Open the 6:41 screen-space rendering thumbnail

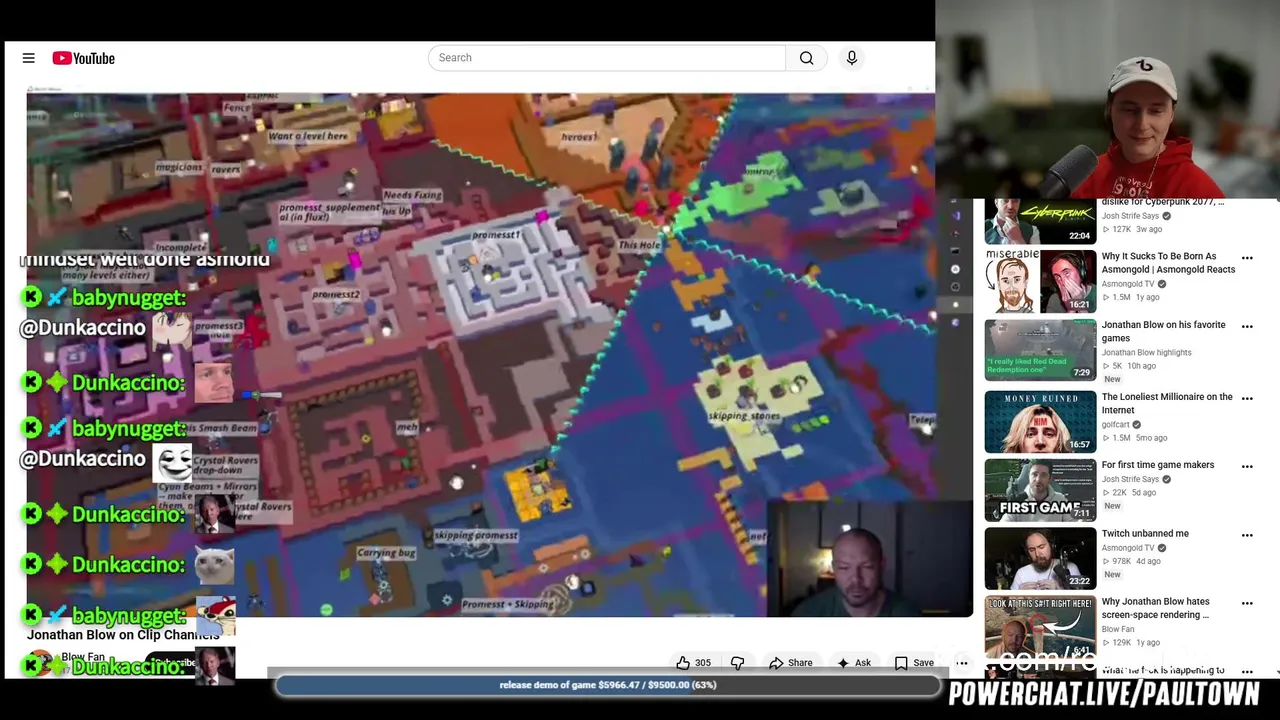1040,625
